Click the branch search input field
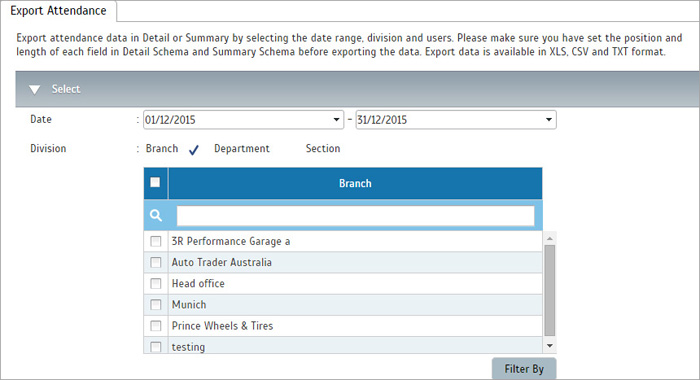Screen dimensions: 700x380 click(x=355, y=216)
